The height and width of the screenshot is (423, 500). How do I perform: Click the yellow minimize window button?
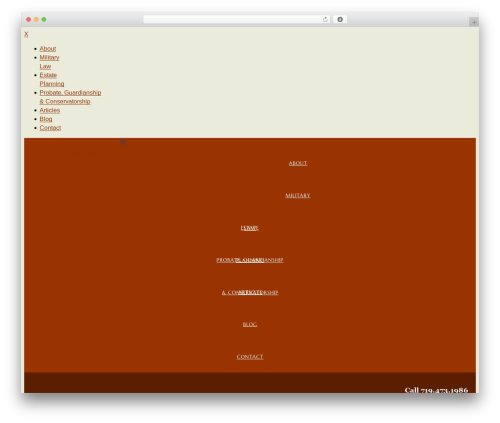36,19
